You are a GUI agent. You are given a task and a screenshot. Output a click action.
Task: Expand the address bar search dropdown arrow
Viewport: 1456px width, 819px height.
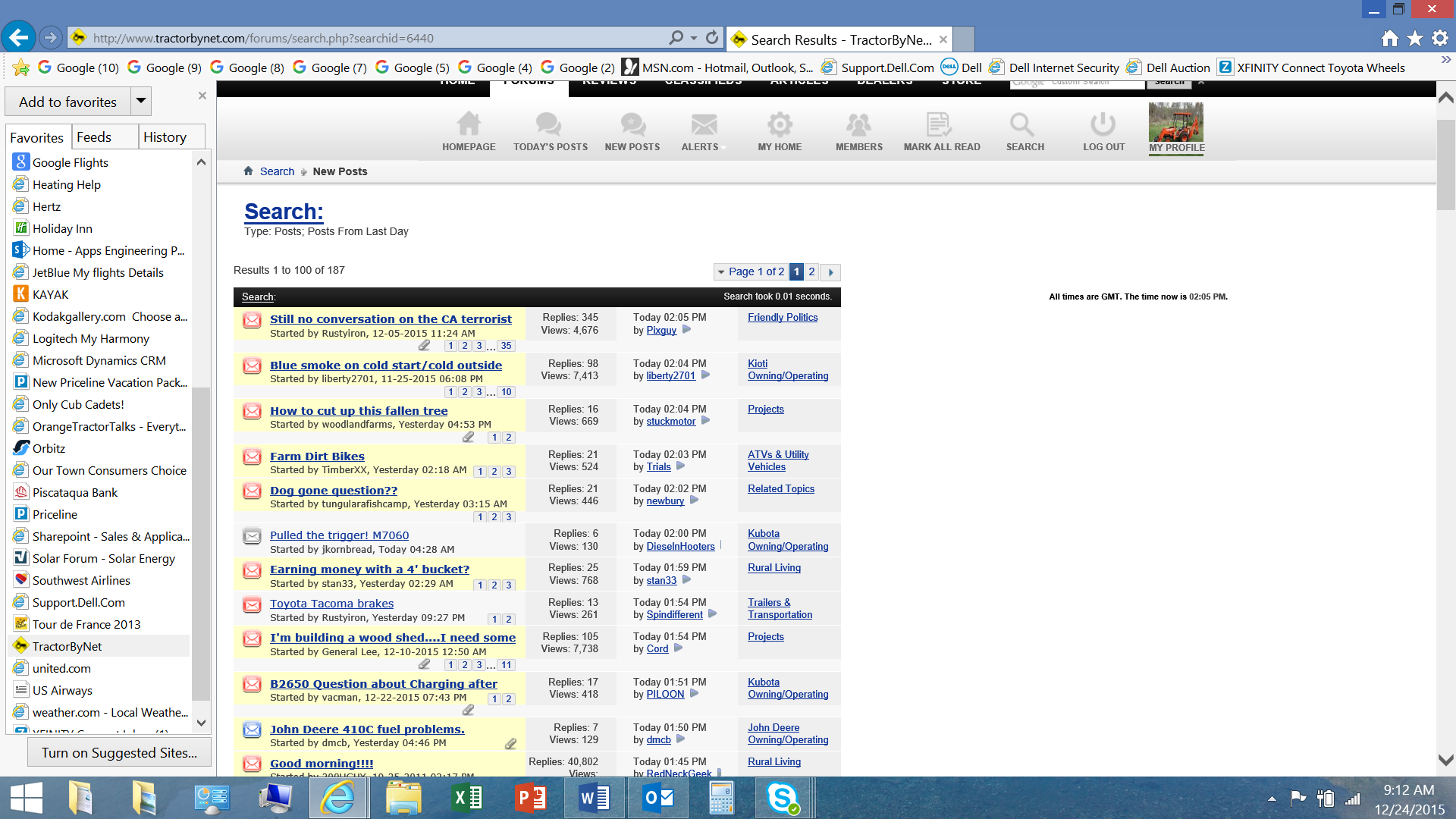click(x=694, y=38)
